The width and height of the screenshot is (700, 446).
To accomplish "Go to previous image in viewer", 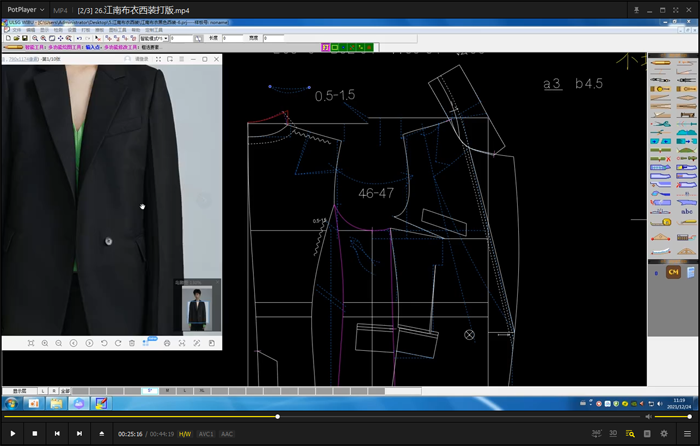I will tap(74, 343).
